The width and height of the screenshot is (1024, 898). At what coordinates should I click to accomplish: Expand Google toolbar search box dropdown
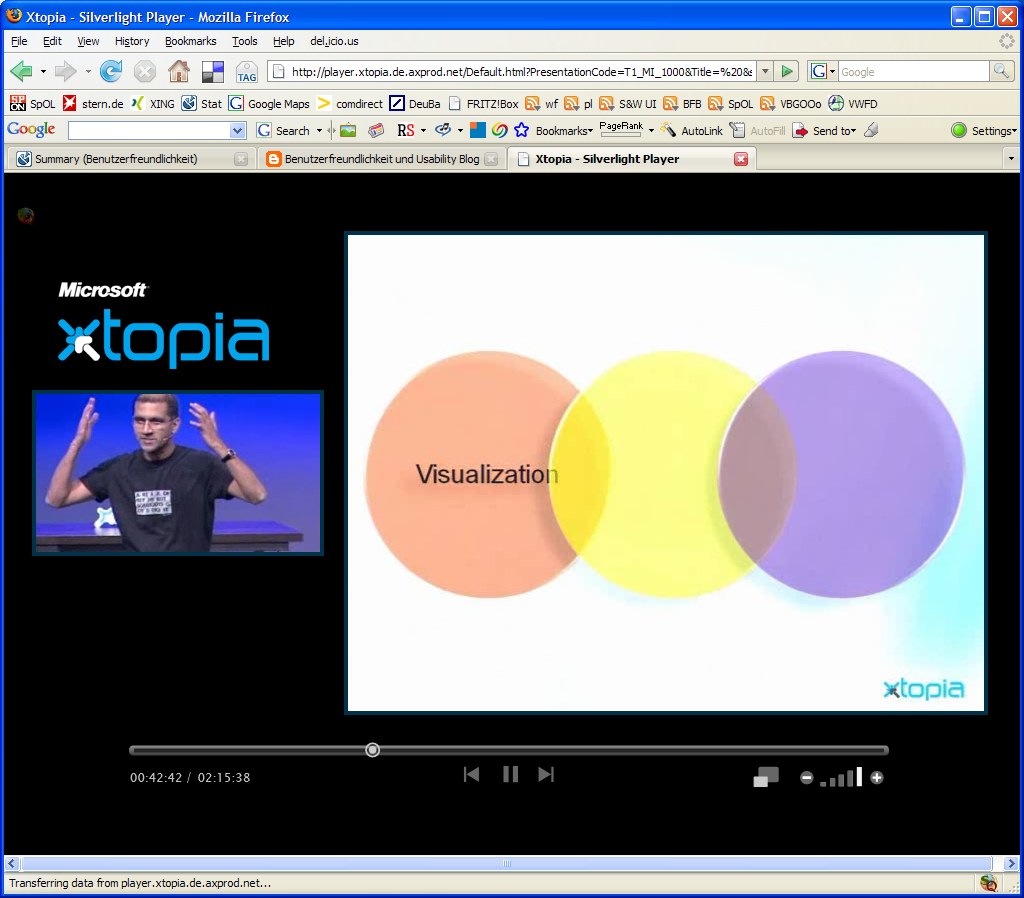237,131
